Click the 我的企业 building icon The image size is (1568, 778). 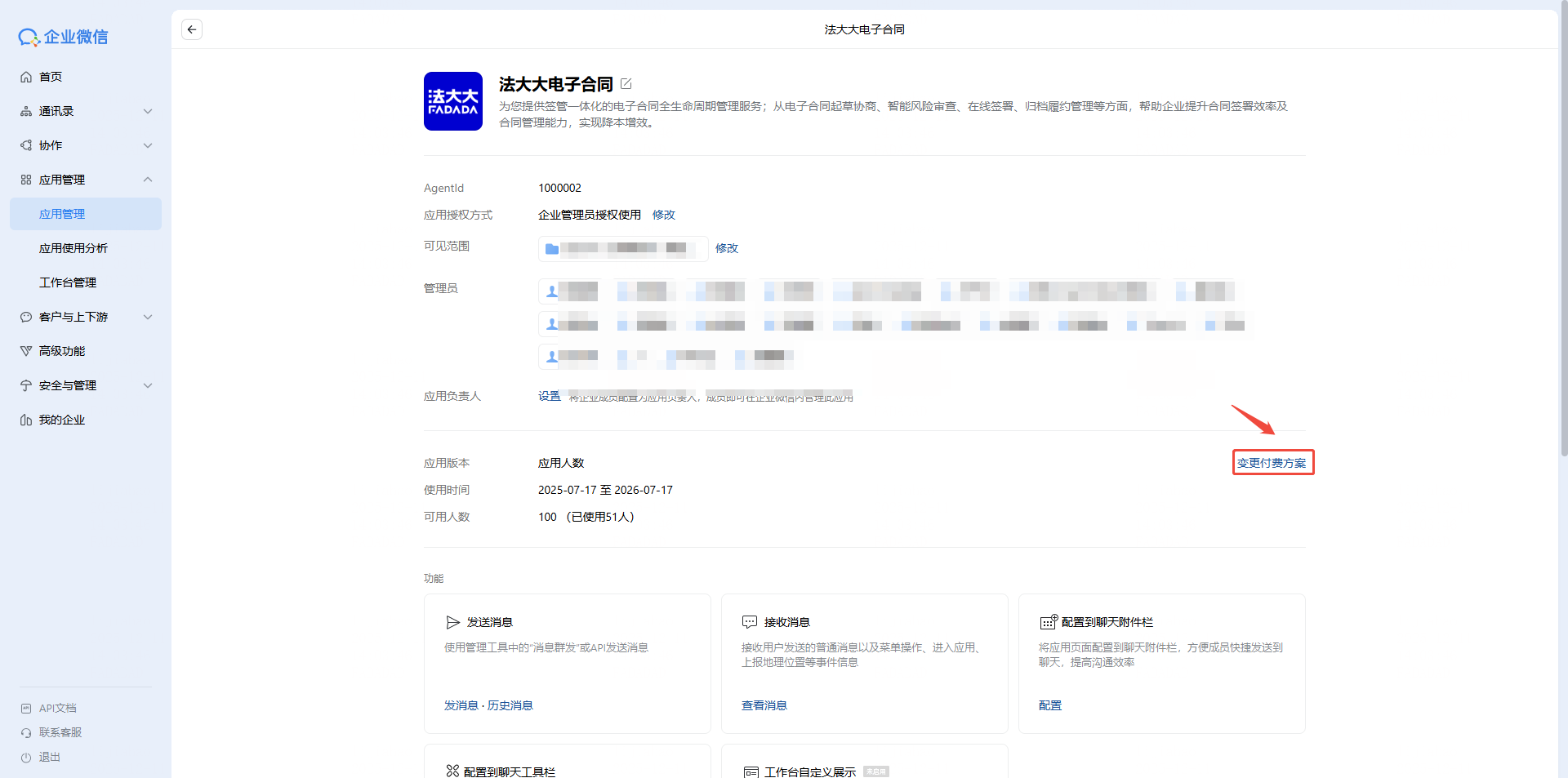26,420
